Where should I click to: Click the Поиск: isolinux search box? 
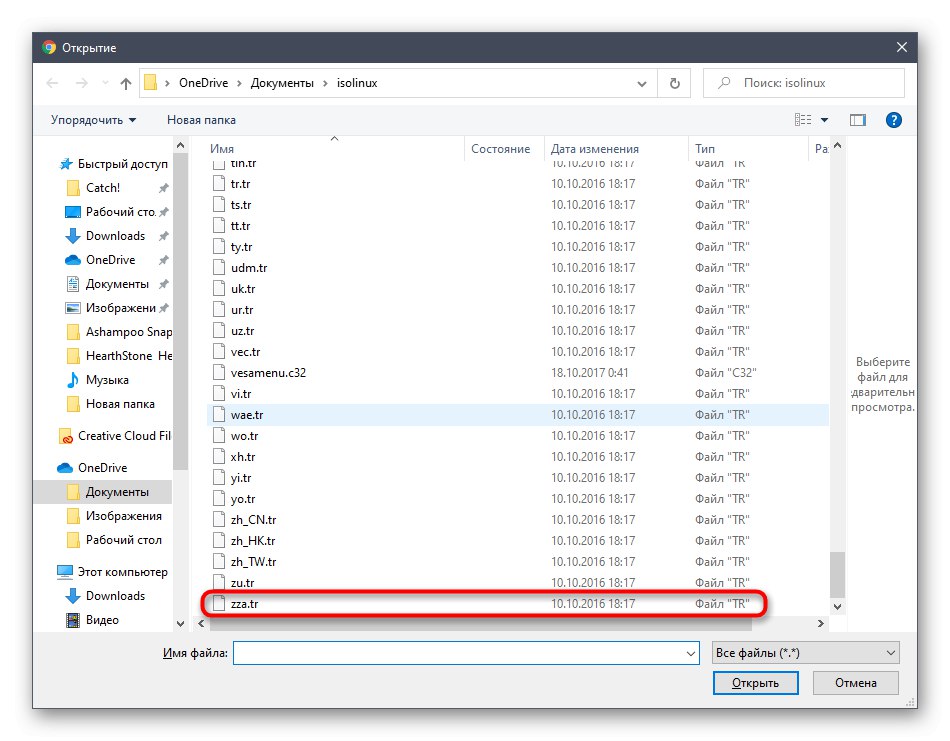pyautogui.click(x=803, y=83)
